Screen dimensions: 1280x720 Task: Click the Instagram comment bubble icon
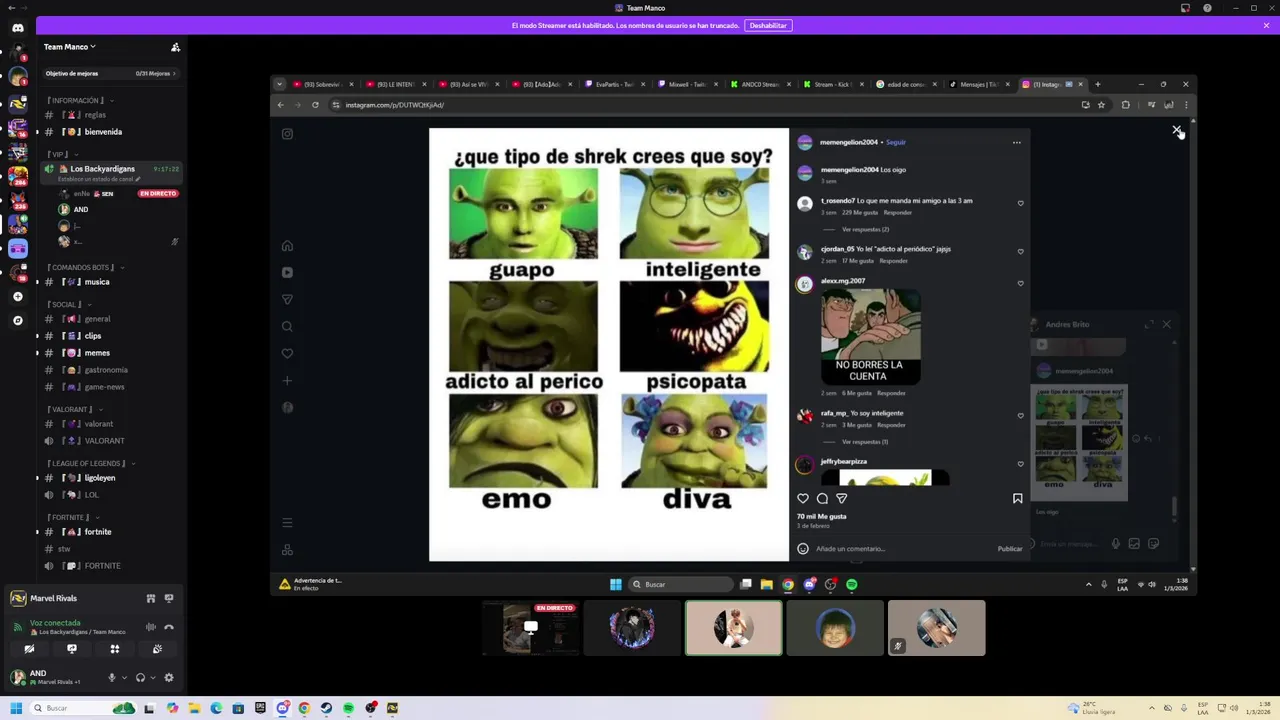click(x=822, y=498)
